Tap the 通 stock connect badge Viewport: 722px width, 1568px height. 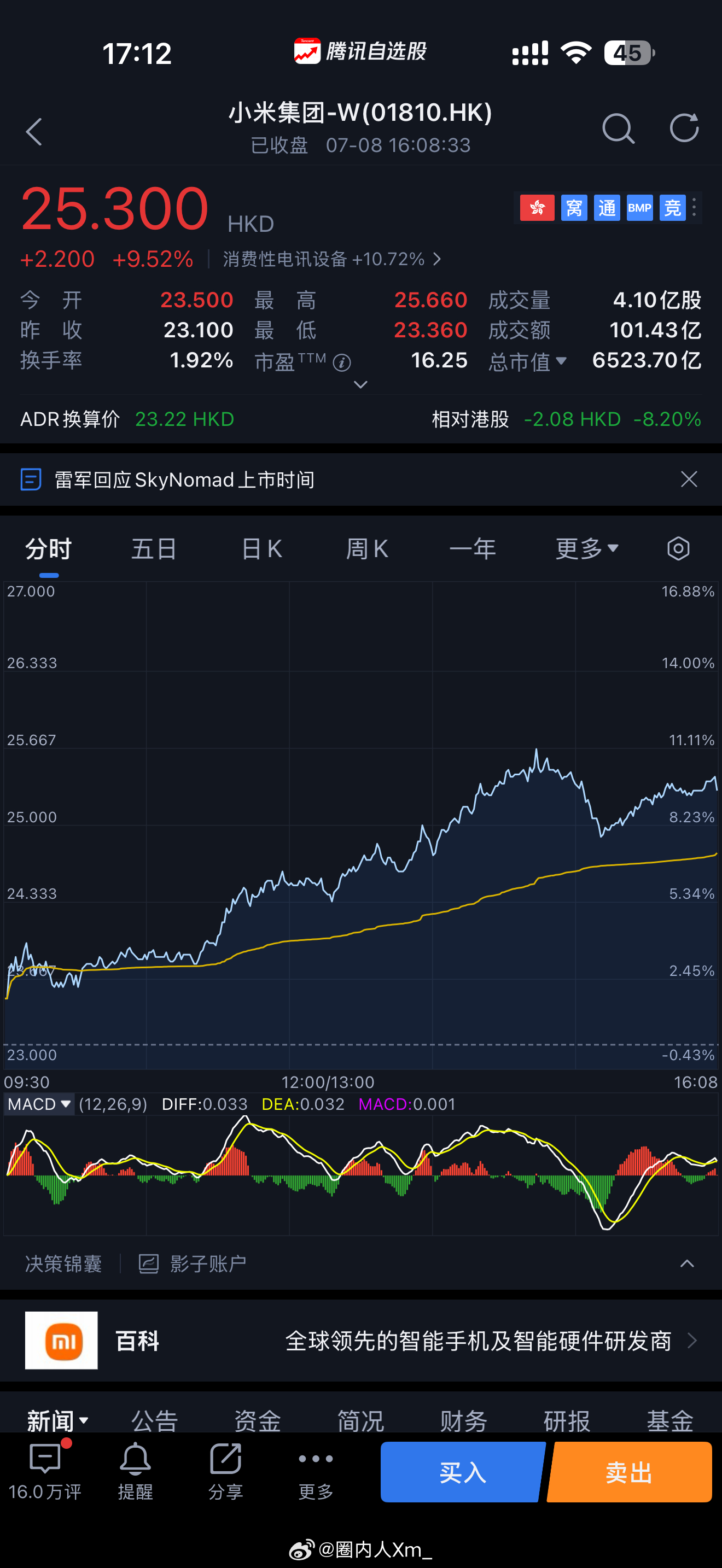click(x=607, y=208)
